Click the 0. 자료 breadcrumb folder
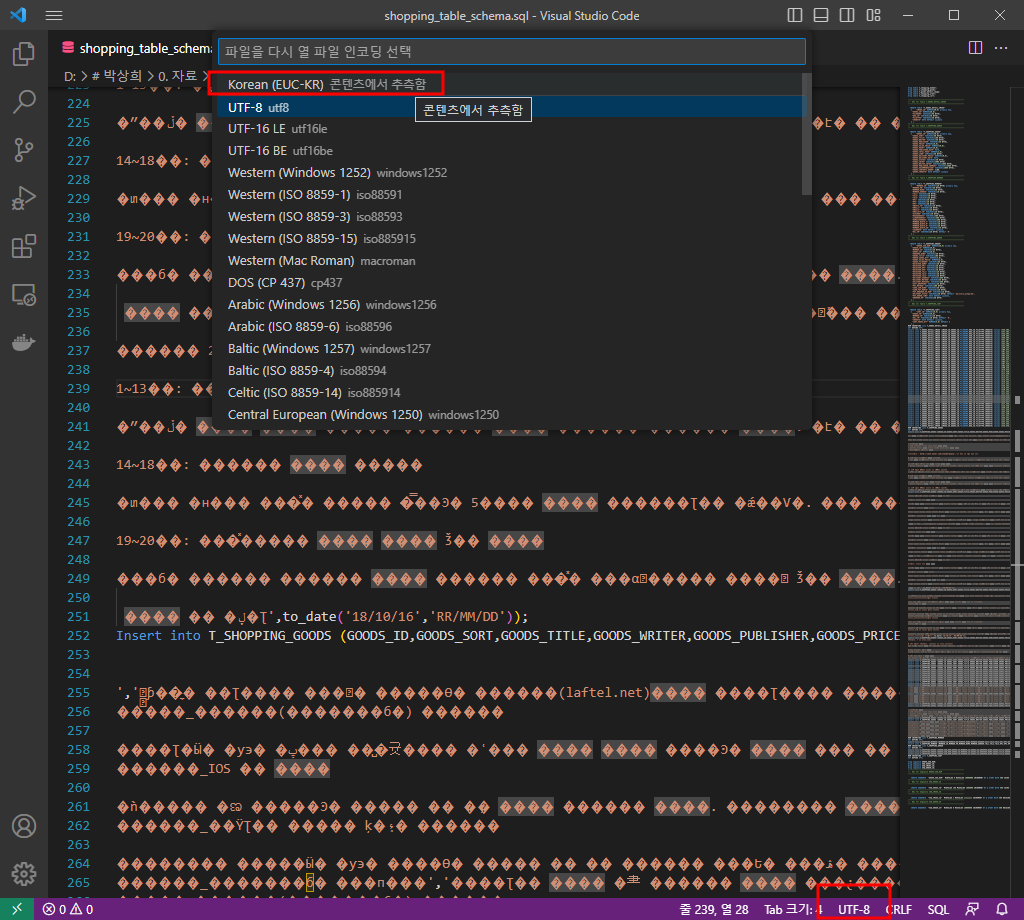 pos(177,76)
